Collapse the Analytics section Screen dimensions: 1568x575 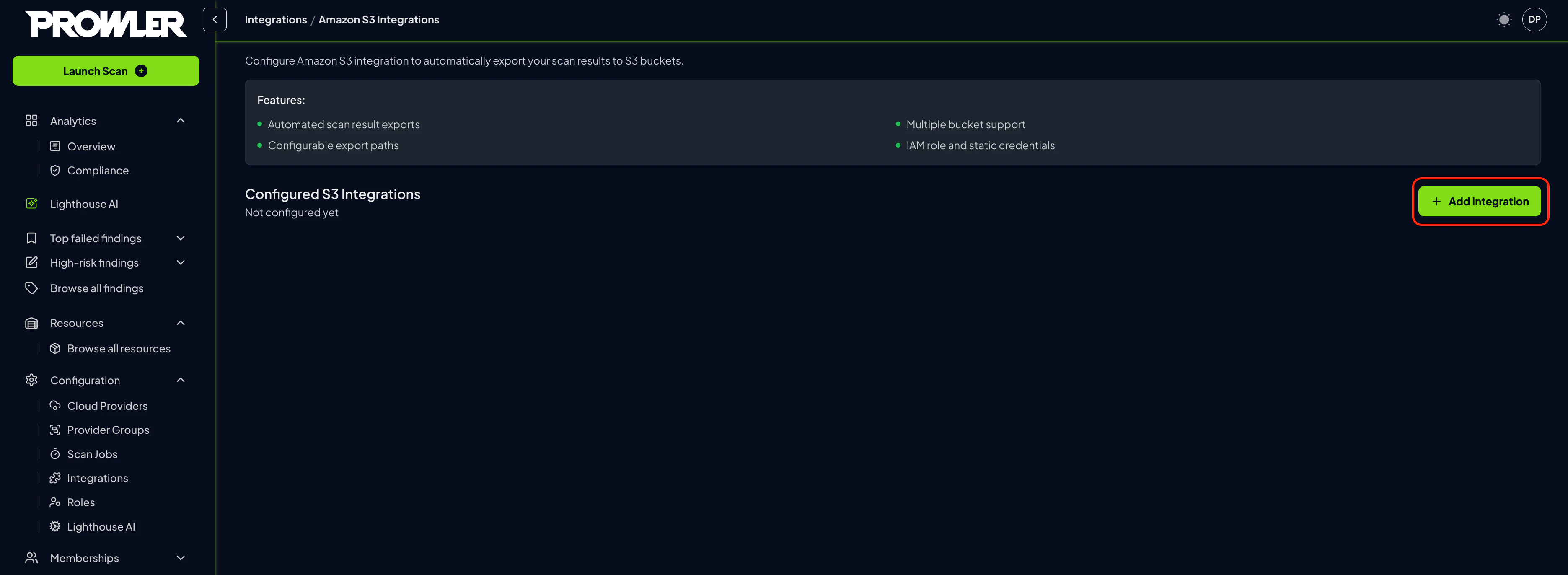(180, 120)
